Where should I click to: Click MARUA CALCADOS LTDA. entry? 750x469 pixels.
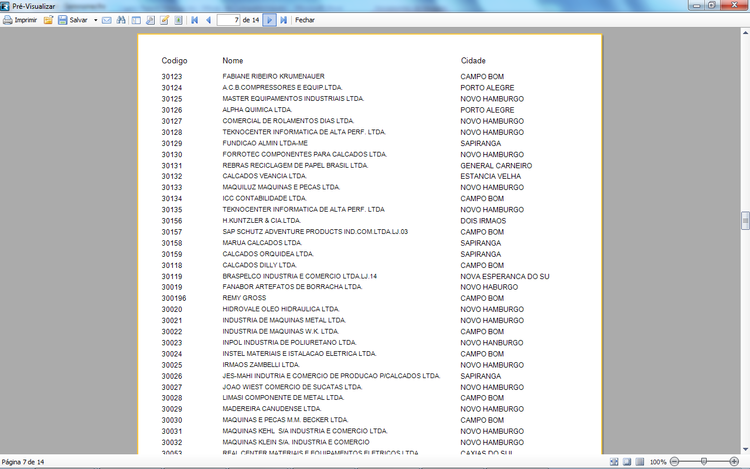pyautogui.click(x=262, y=243)
